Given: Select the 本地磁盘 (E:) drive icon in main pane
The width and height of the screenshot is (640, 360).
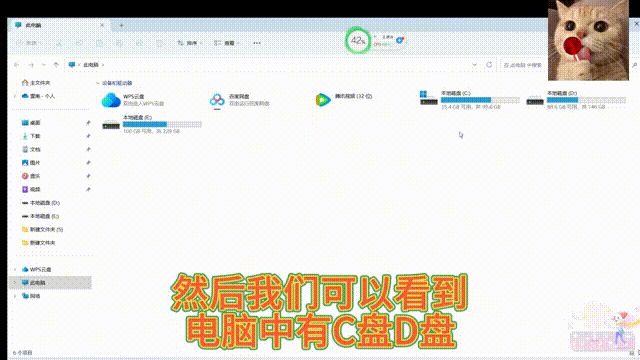Looking at the screenshot, I should [111, 124].
